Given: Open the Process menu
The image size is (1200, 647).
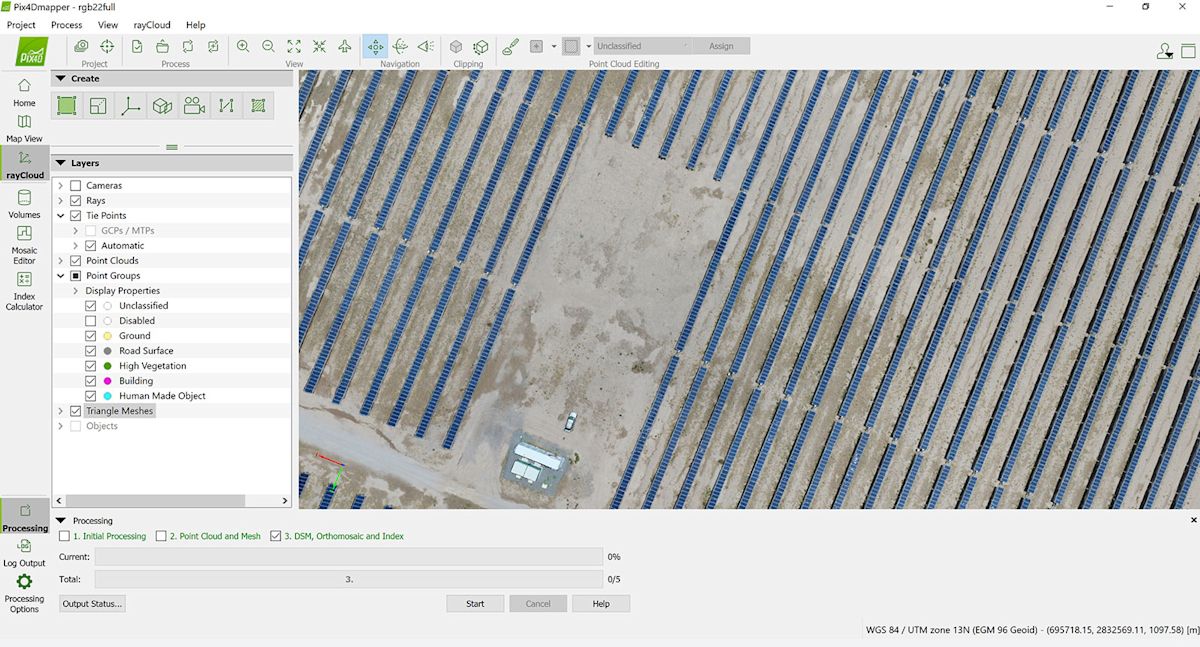Looking at the screenshot, I should 66,25.
